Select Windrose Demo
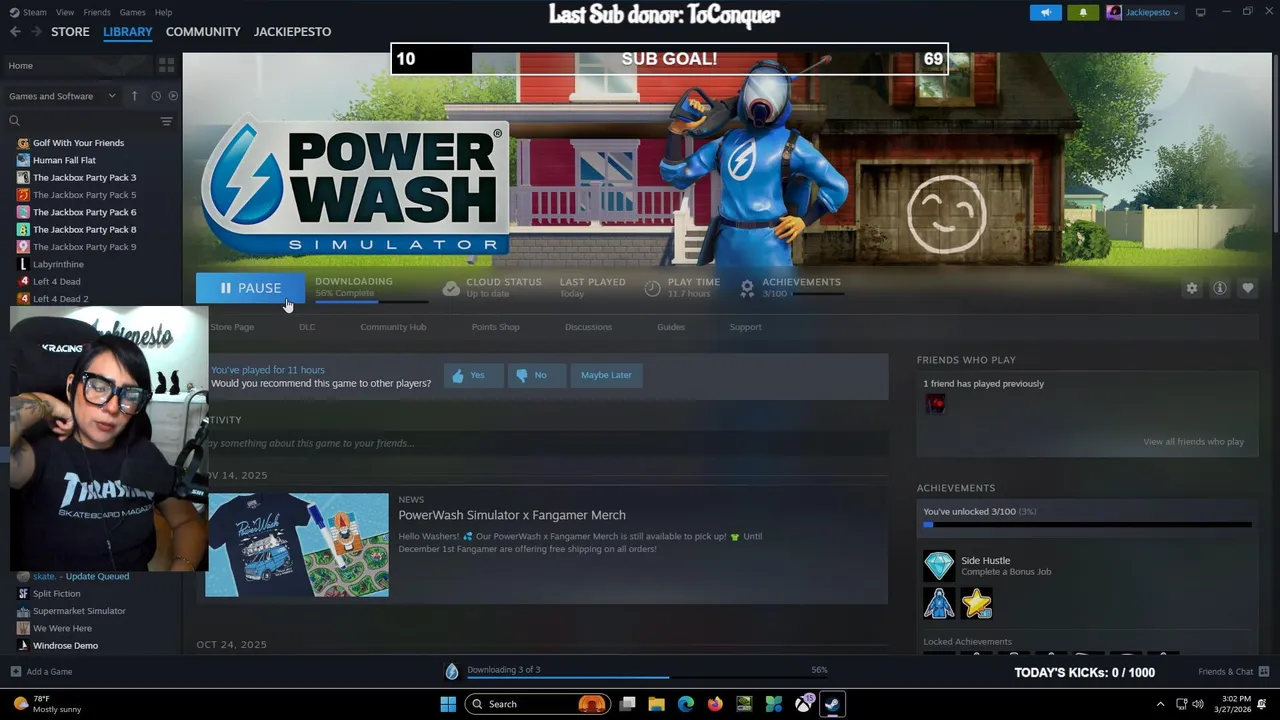Screen dimensions: 1280x720 (65, 646)
